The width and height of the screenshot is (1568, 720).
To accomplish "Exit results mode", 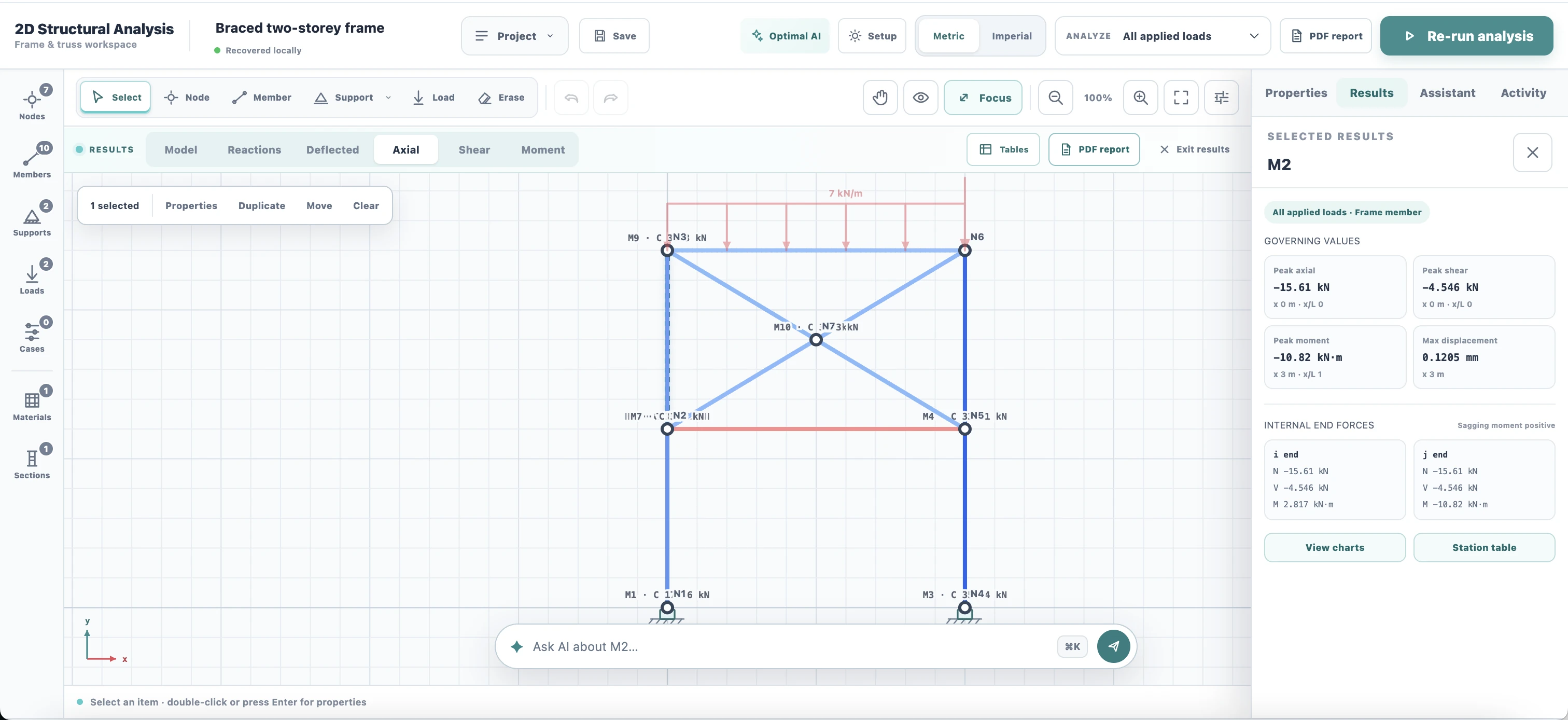I will point(1194,149).
